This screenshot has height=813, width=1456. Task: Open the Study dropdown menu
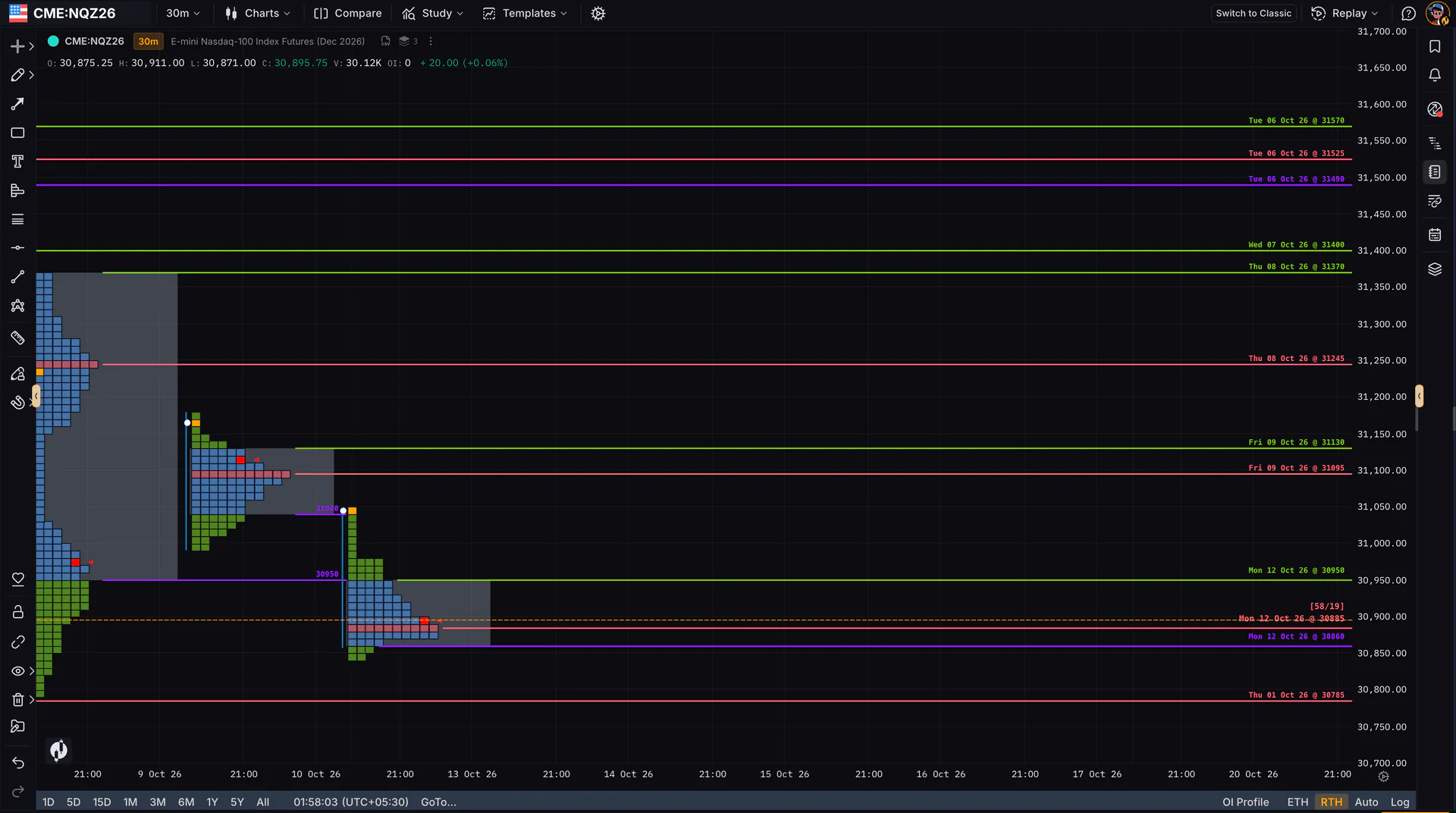(x=433, y=14)
